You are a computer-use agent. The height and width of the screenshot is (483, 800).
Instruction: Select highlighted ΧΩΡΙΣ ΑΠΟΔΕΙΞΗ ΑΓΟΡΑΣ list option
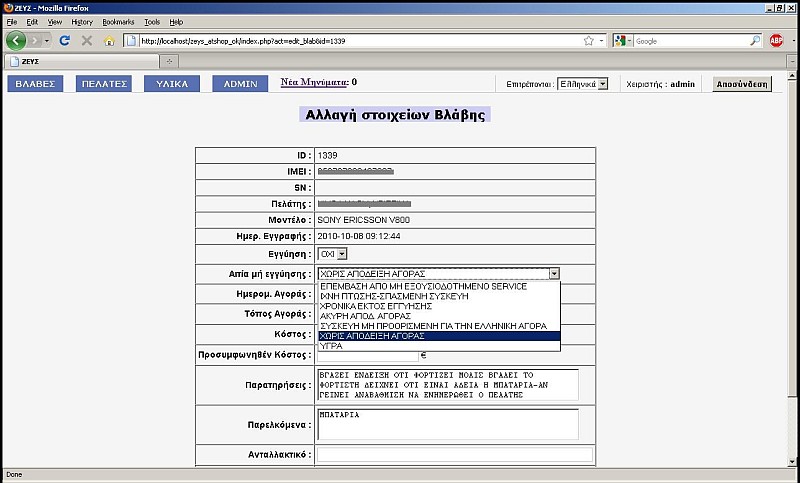point(439,336)
